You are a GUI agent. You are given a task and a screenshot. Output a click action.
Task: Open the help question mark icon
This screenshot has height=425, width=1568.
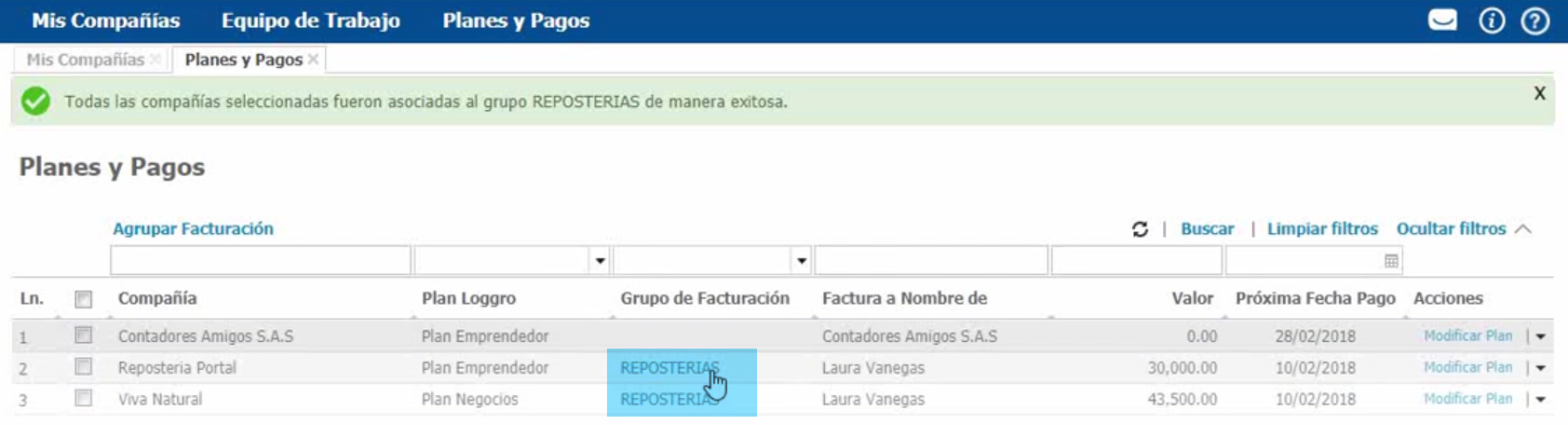coord(1534,21)
